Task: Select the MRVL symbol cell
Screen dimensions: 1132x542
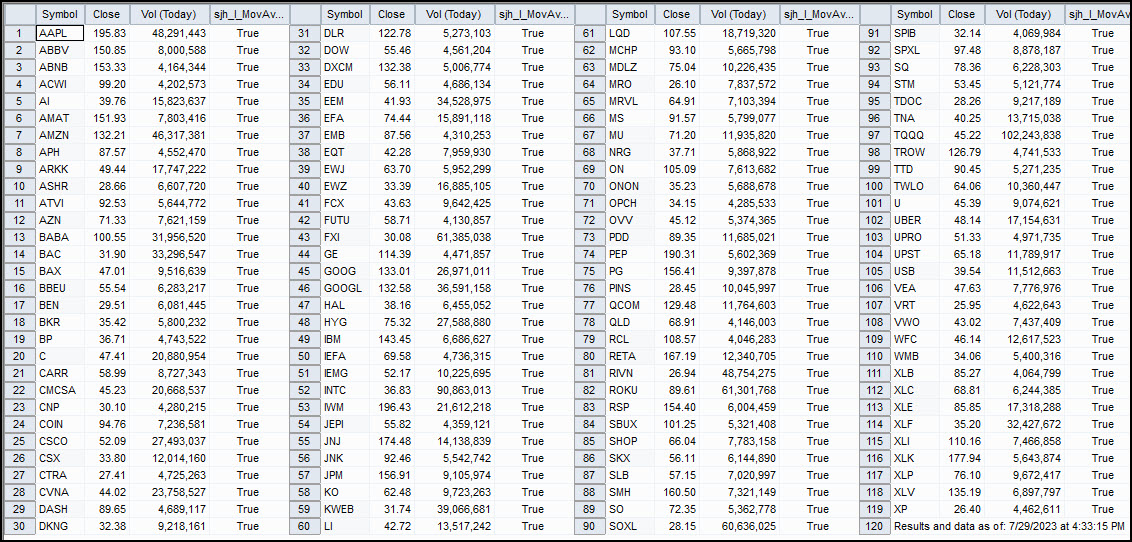Action: coord(630,101)
